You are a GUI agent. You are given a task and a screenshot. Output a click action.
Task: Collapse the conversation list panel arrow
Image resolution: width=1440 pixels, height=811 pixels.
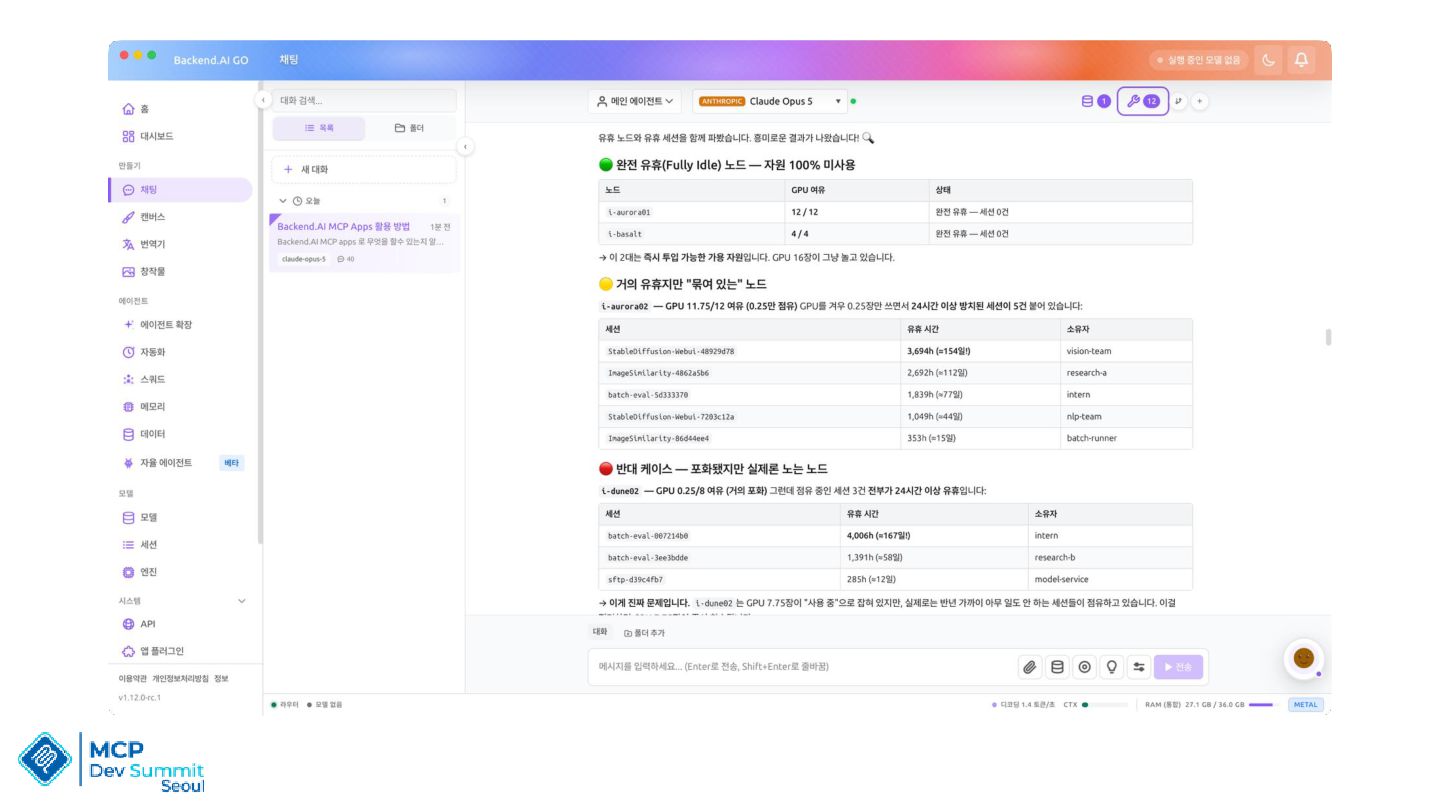(464, 147)
